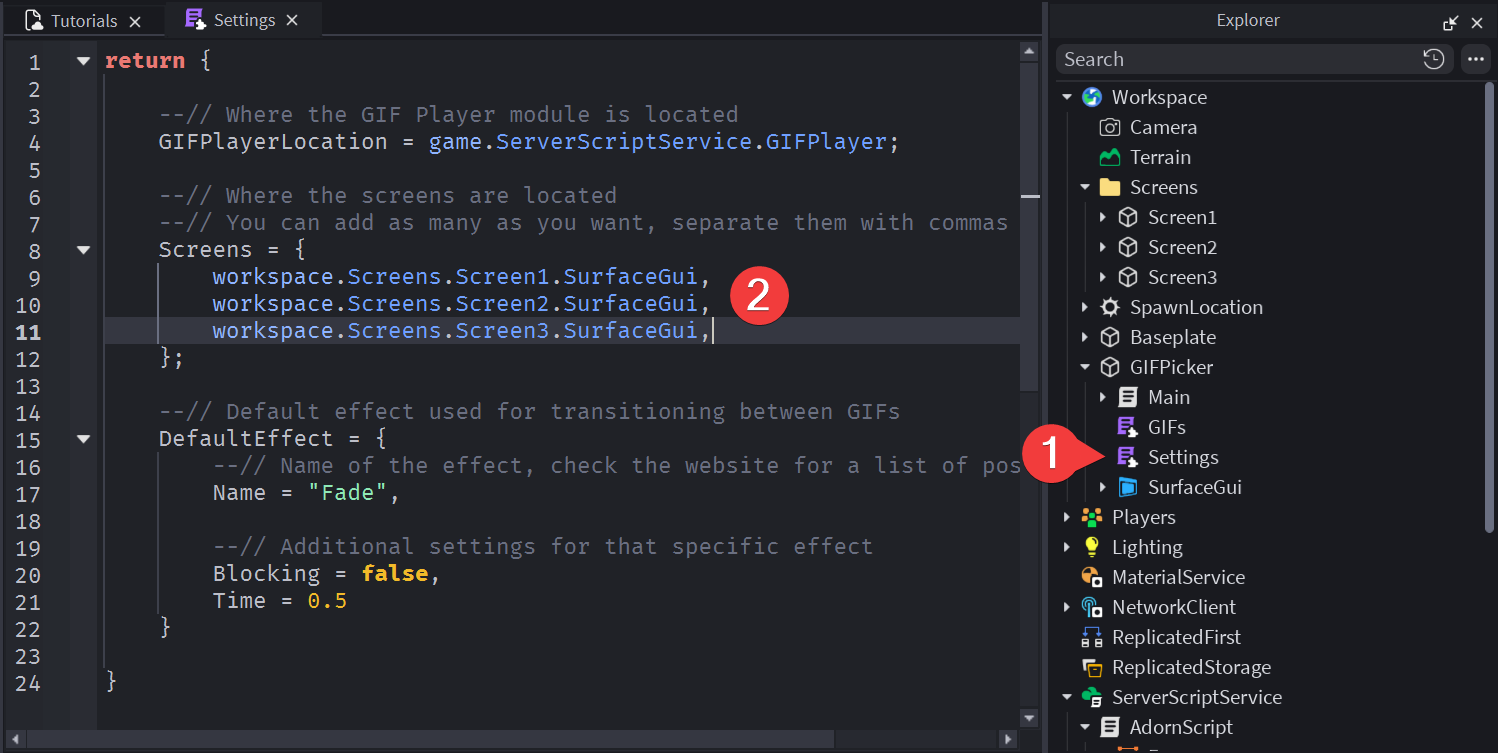
Task: Collapse the Workspace tree node
Action: [x=1067, y=97]
